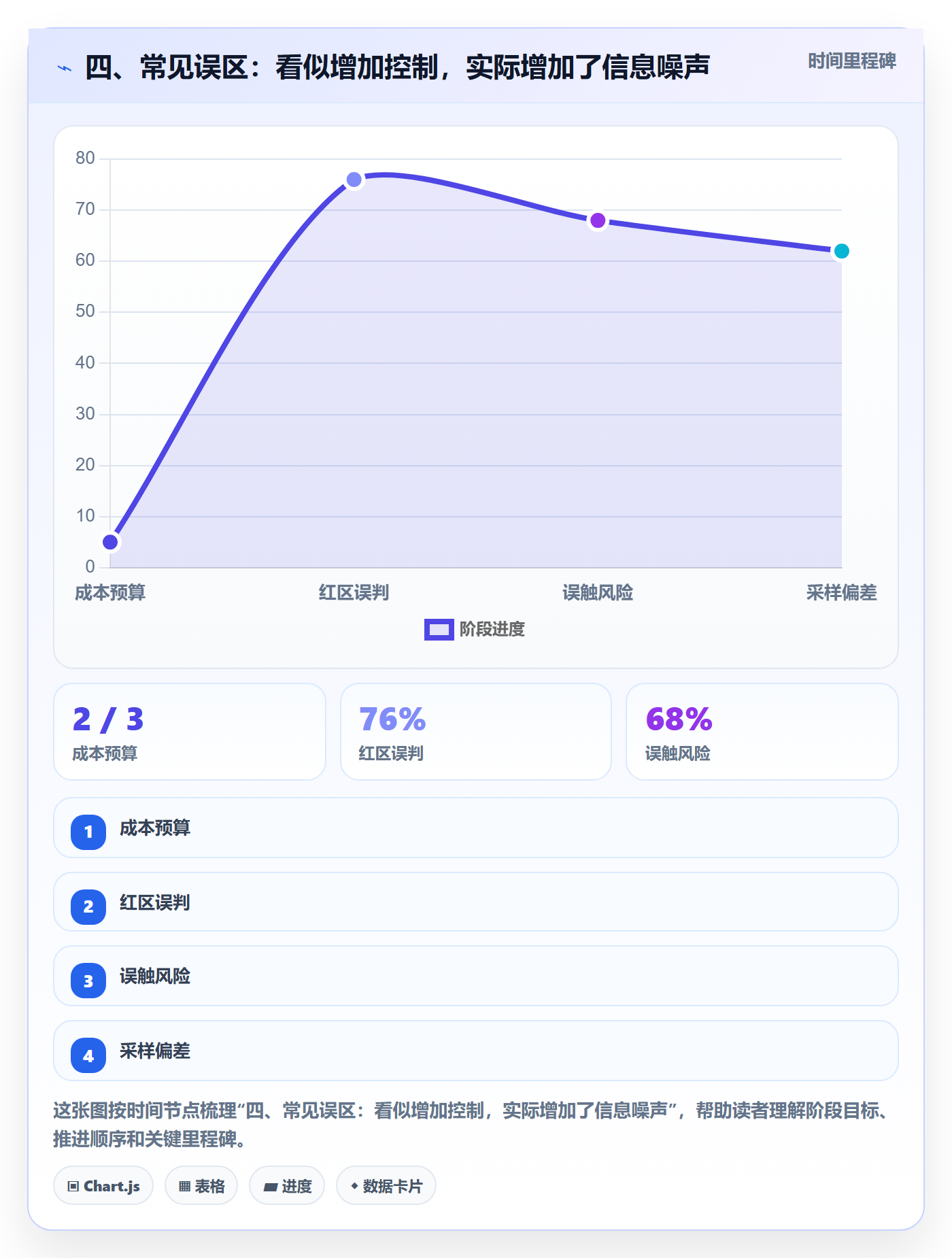Image resolution: width=952 pixels, height=1258 pixels.
Task: Click the purple 误触风险 data point
Action: (598, 220)
